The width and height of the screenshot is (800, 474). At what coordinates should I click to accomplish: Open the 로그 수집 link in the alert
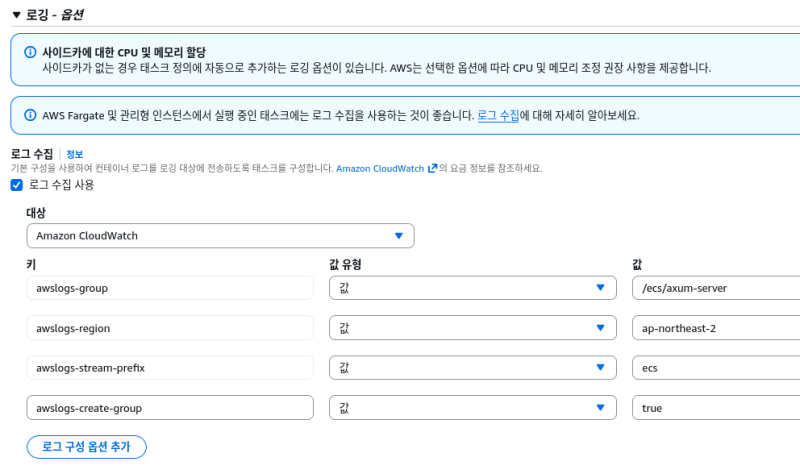click(x=498, y=116)
